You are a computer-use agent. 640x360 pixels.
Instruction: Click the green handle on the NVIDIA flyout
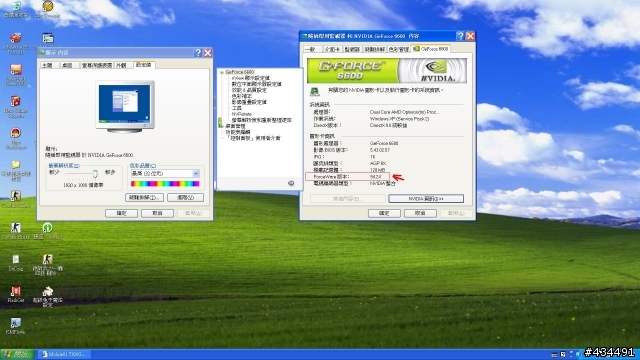pyautogui.click(x=220, y=122)
